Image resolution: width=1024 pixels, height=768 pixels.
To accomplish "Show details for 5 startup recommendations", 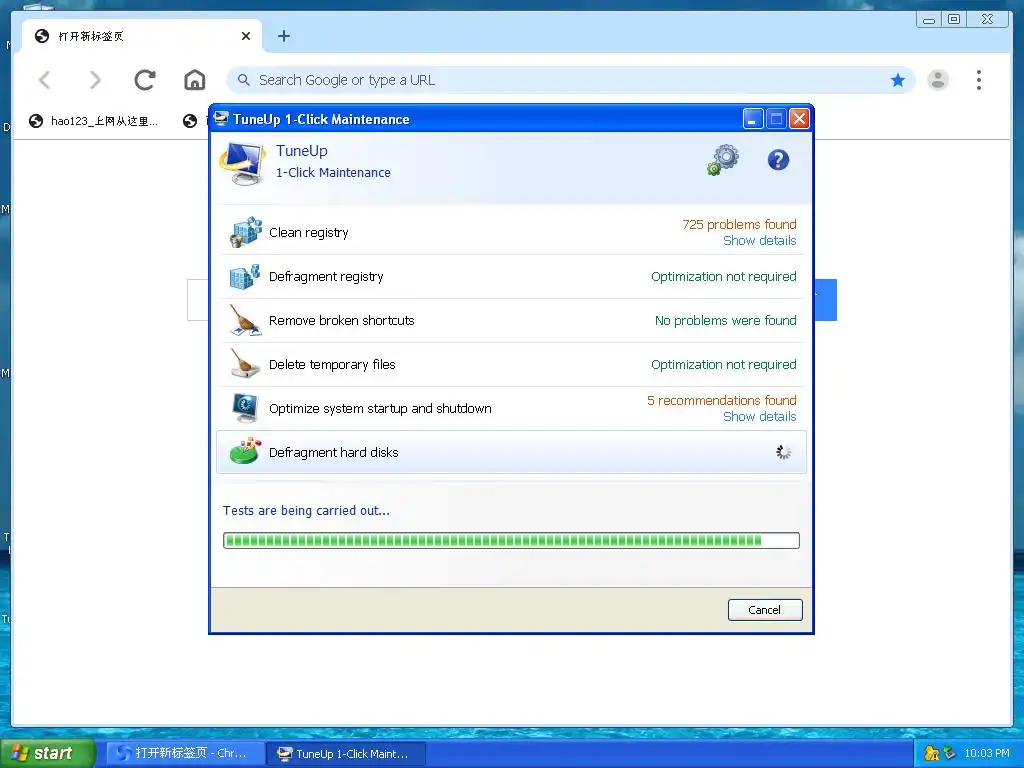I will click(x=760, y=417).
